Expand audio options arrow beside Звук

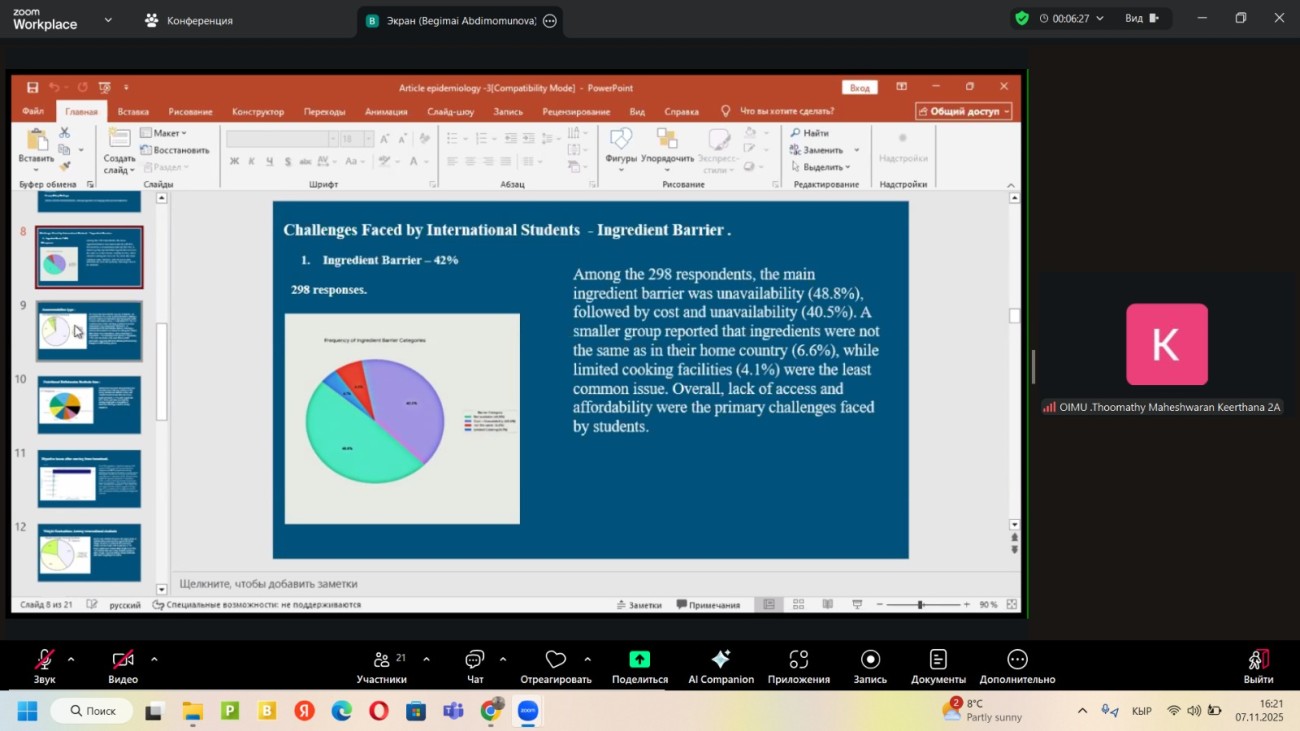(x=71, y=659)
